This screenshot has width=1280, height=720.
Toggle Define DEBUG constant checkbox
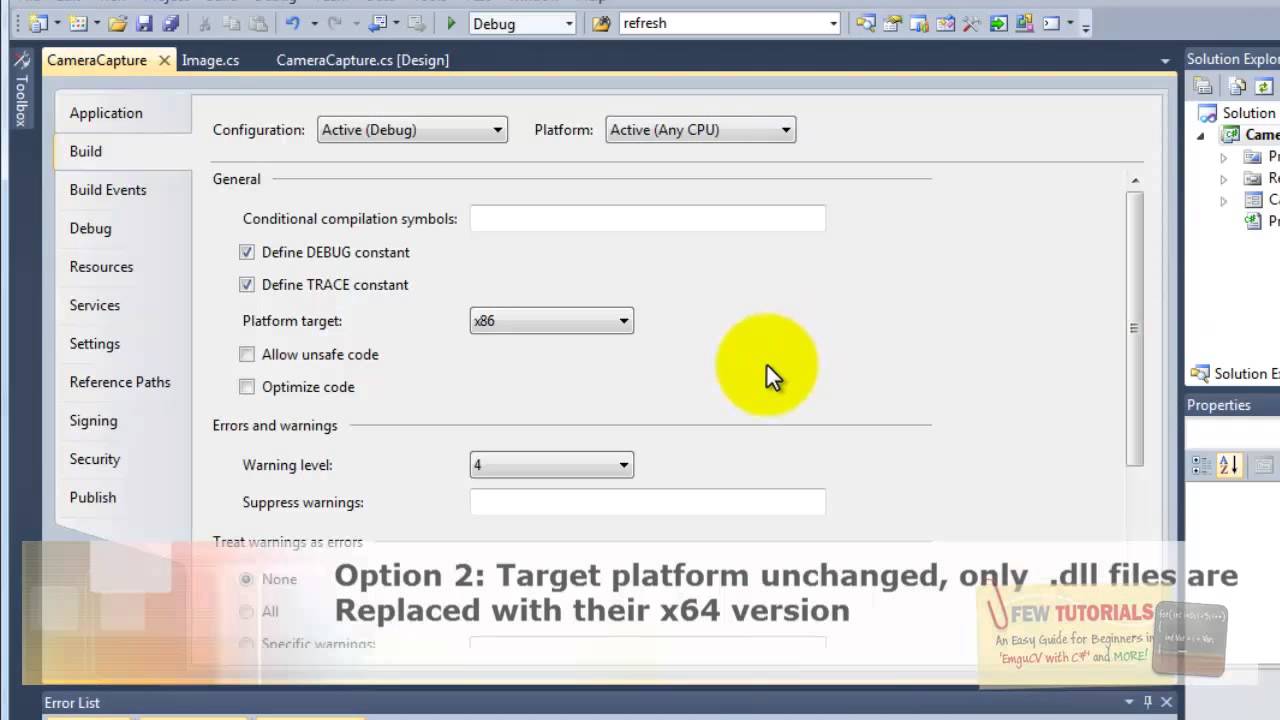click(x=247, y=252)
